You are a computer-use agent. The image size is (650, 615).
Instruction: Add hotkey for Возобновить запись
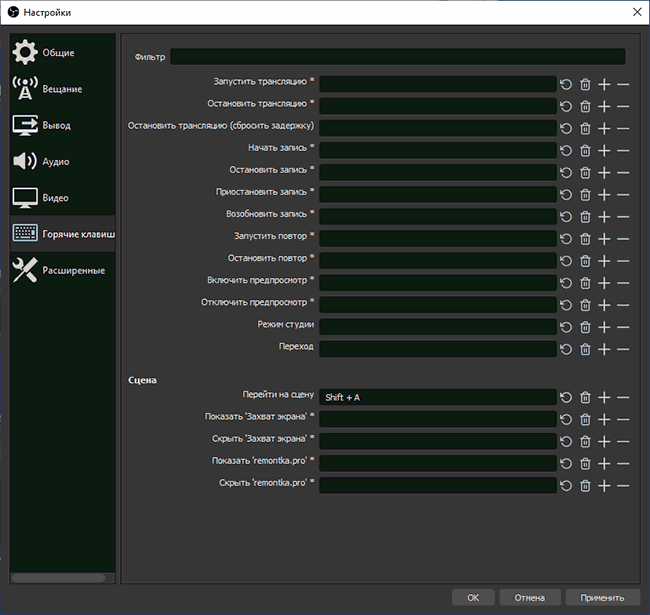point(604,217)
